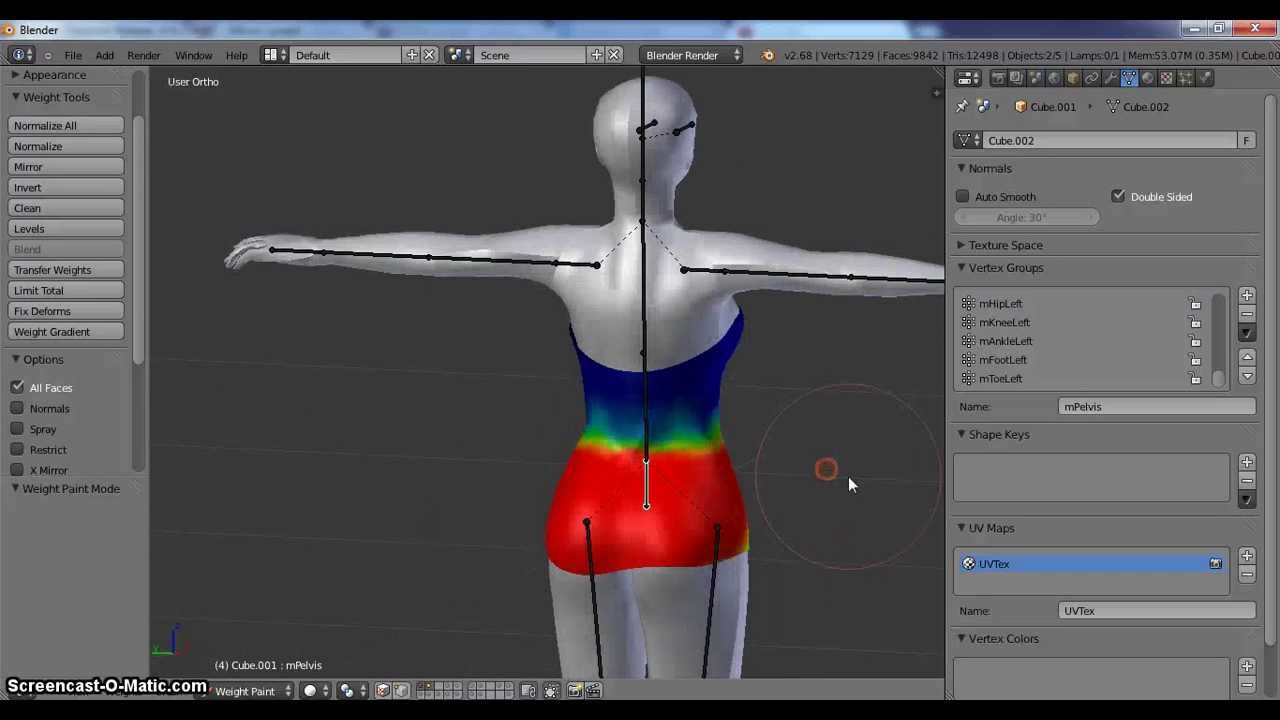The height and width of the screenshot is (720, 1280).
Task: Enable face selection masking for painting
Action: (382, 690)
